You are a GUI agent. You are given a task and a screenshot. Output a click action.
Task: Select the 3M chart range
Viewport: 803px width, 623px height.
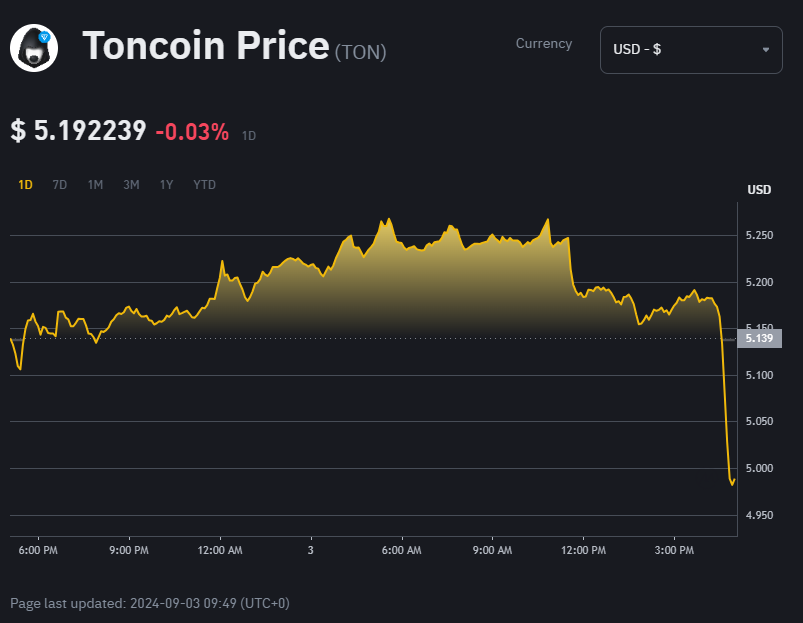[131, 185]
